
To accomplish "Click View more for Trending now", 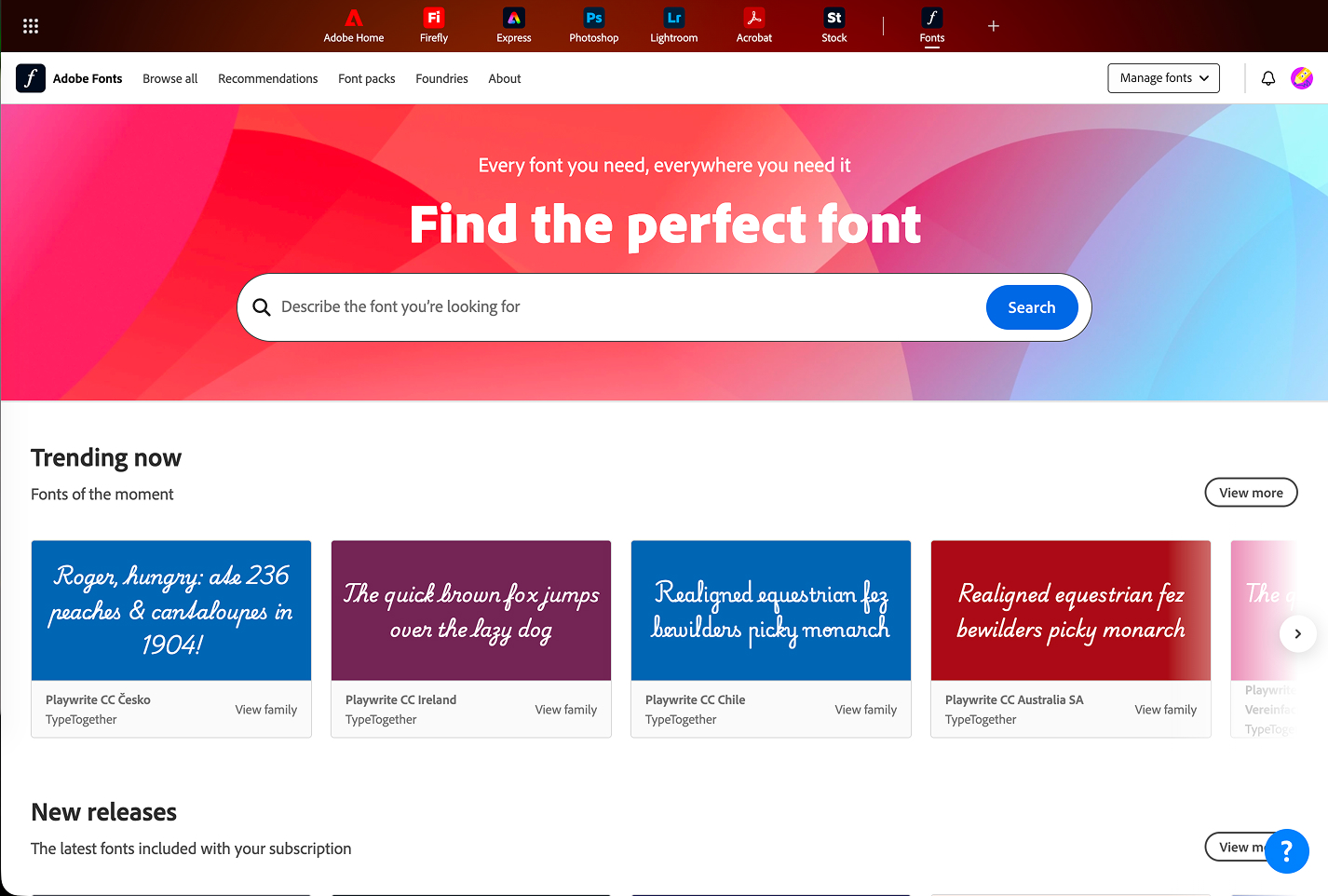I will [1251, 492].
